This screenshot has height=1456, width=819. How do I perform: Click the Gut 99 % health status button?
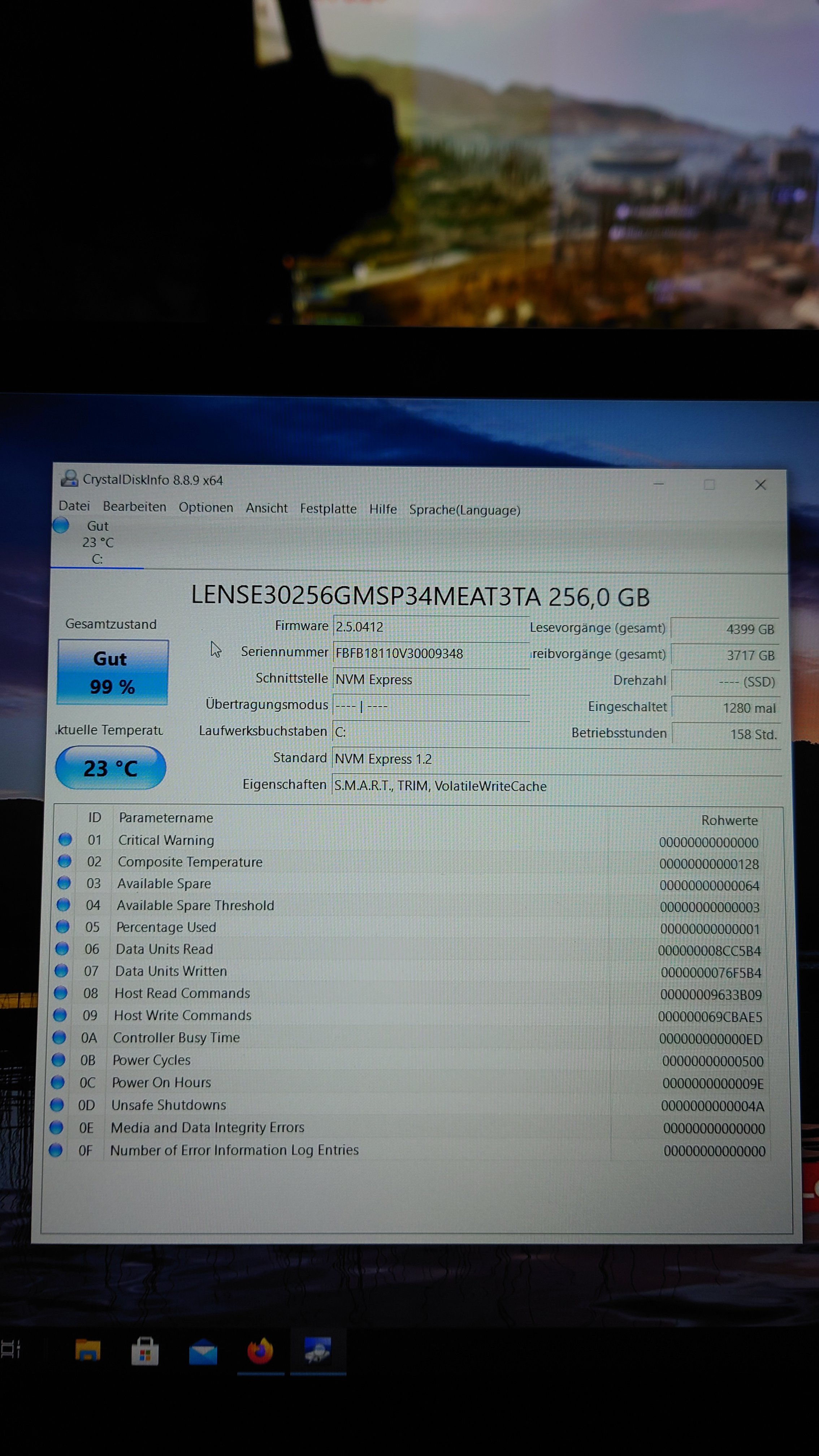click(112, 672)
